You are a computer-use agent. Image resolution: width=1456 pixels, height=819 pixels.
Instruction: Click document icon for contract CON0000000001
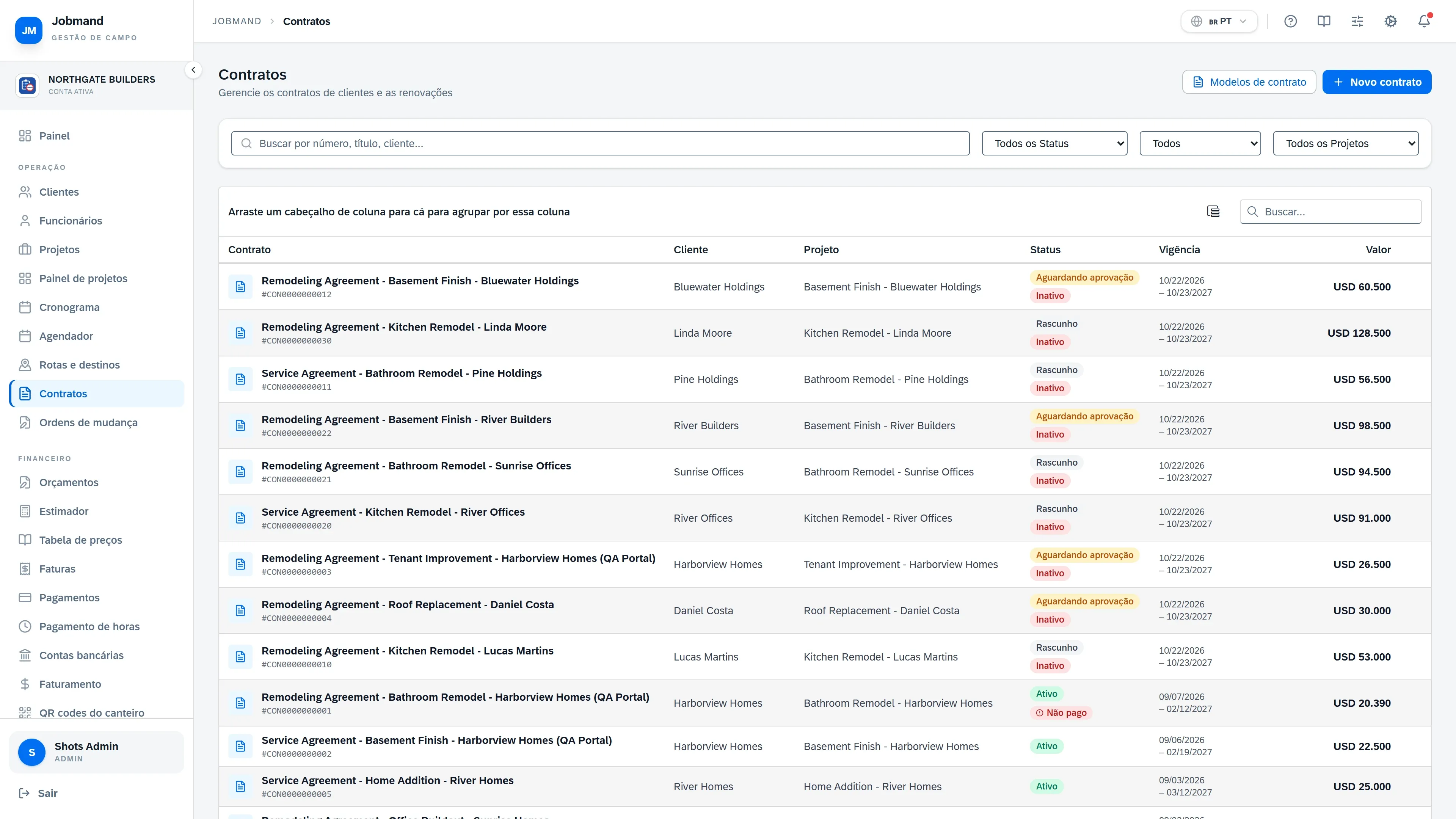[240, 703]
